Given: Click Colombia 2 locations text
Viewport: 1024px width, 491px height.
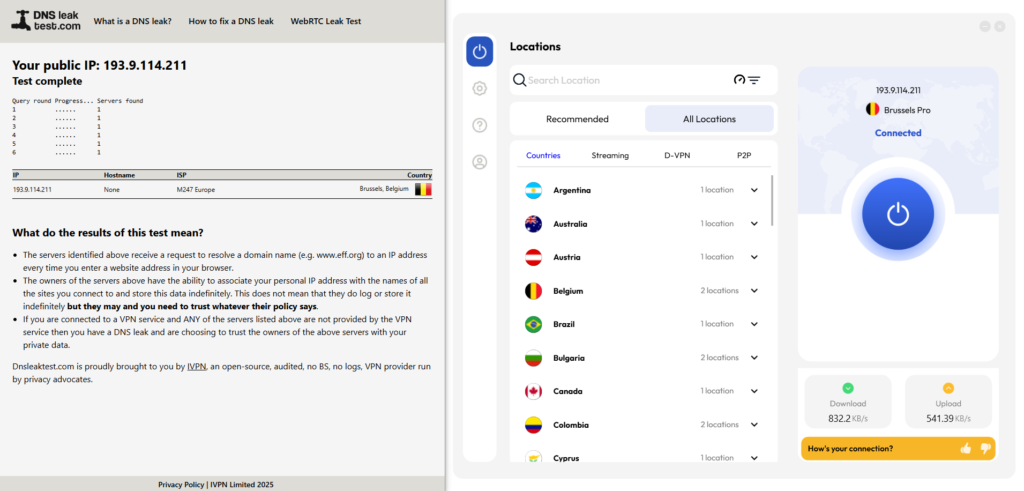Looking at the screenshot, I should click(x=720, y=424).
